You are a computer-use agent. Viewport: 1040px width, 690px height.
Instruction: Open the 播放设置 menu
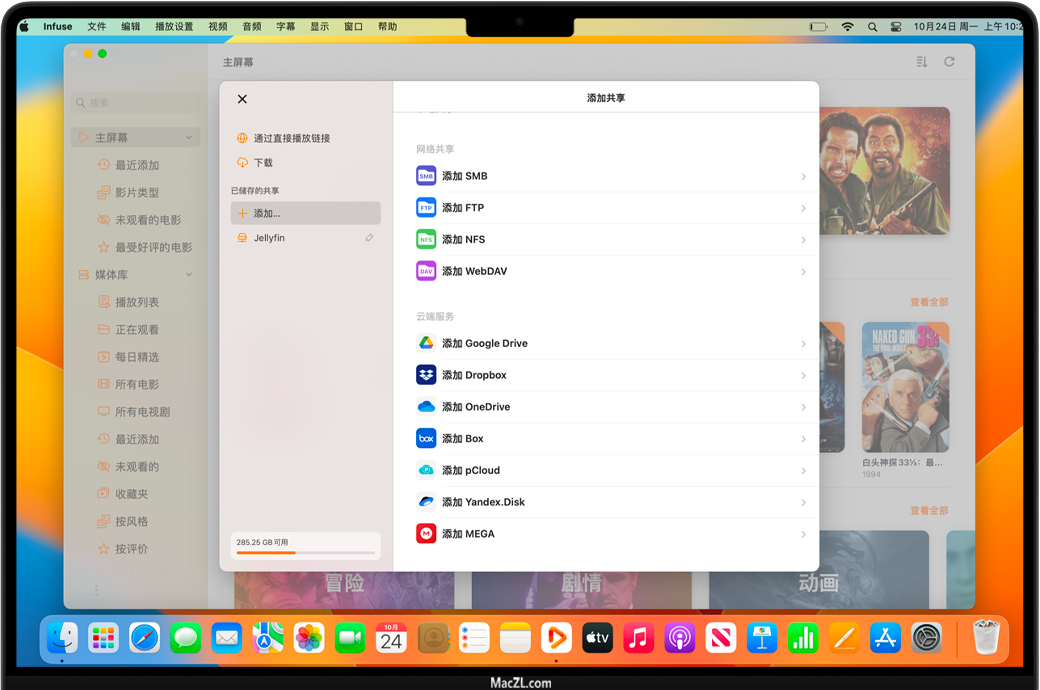(174, 27)
